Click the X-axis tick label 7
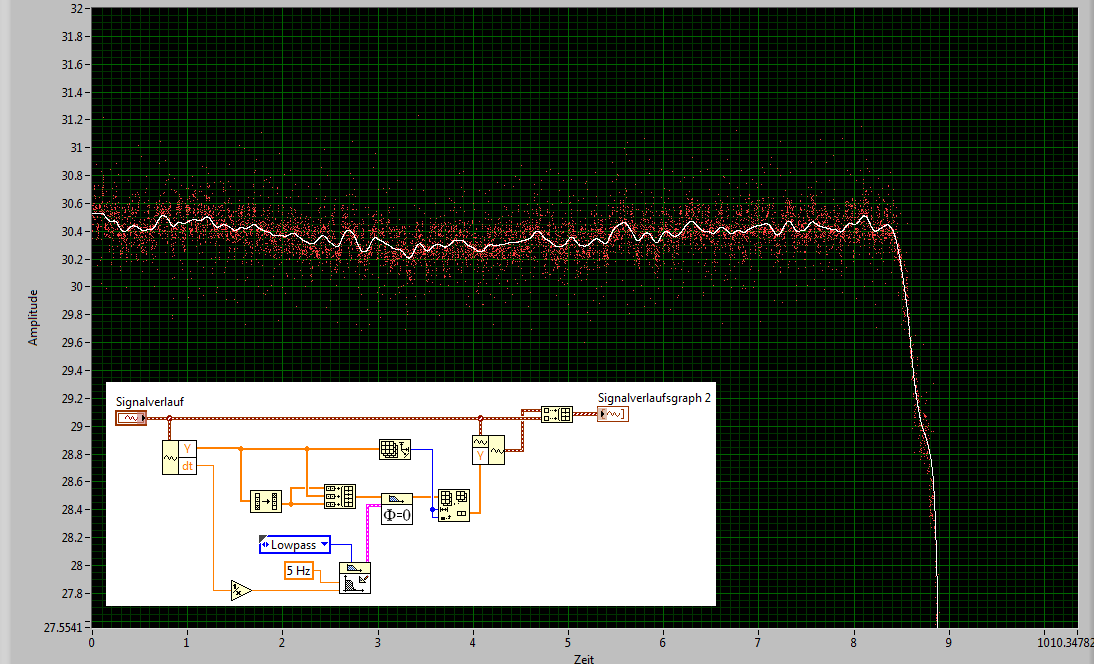 (758, 642)
